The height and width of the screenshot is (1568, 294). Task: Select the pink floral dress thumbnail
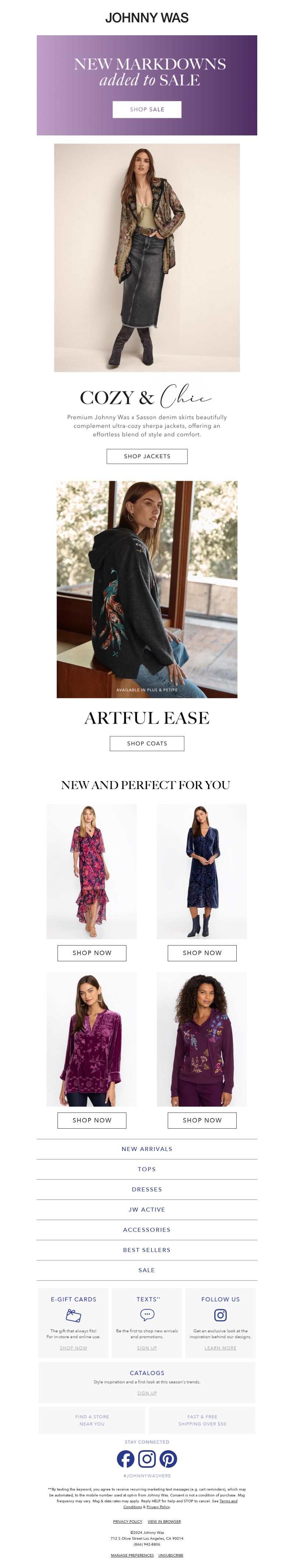tap(92, 871)
